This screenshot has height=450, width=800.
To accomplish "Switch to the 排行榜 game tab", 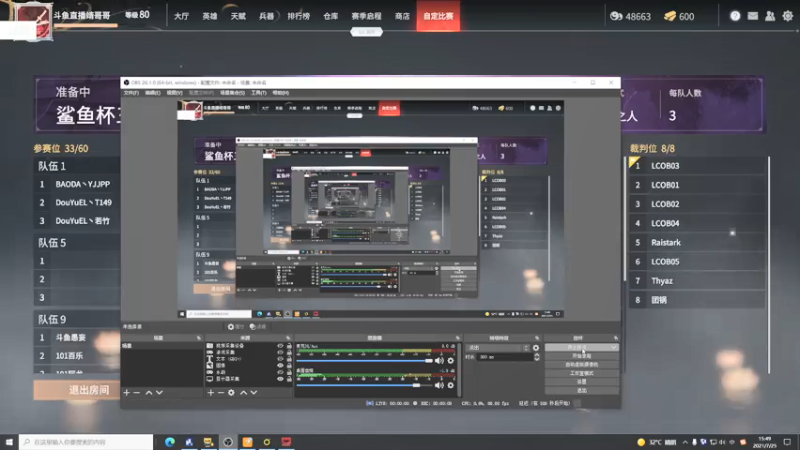I will pos(298,16).
